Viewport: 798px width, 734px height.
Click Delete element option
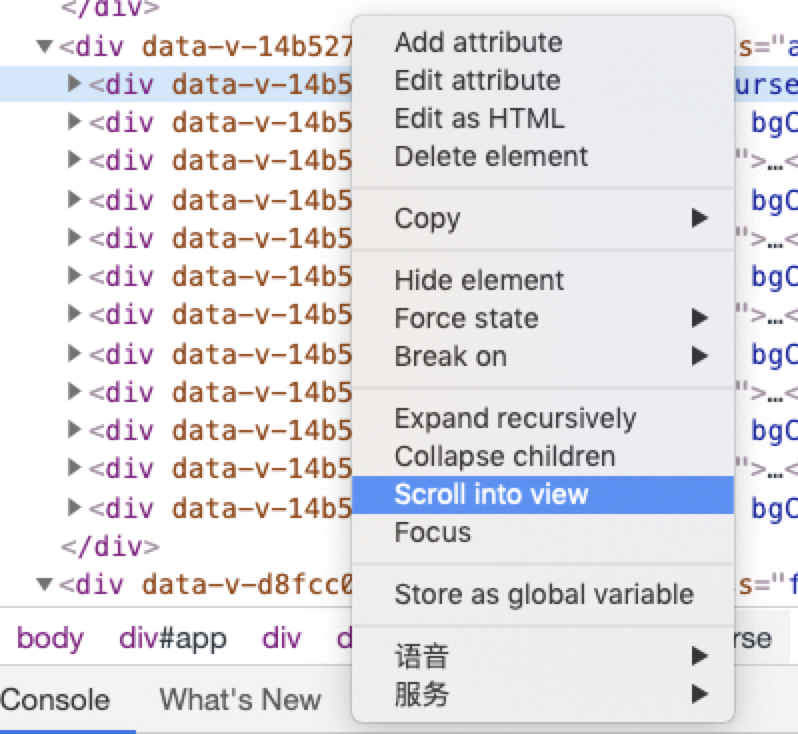(x=491, y=156)
